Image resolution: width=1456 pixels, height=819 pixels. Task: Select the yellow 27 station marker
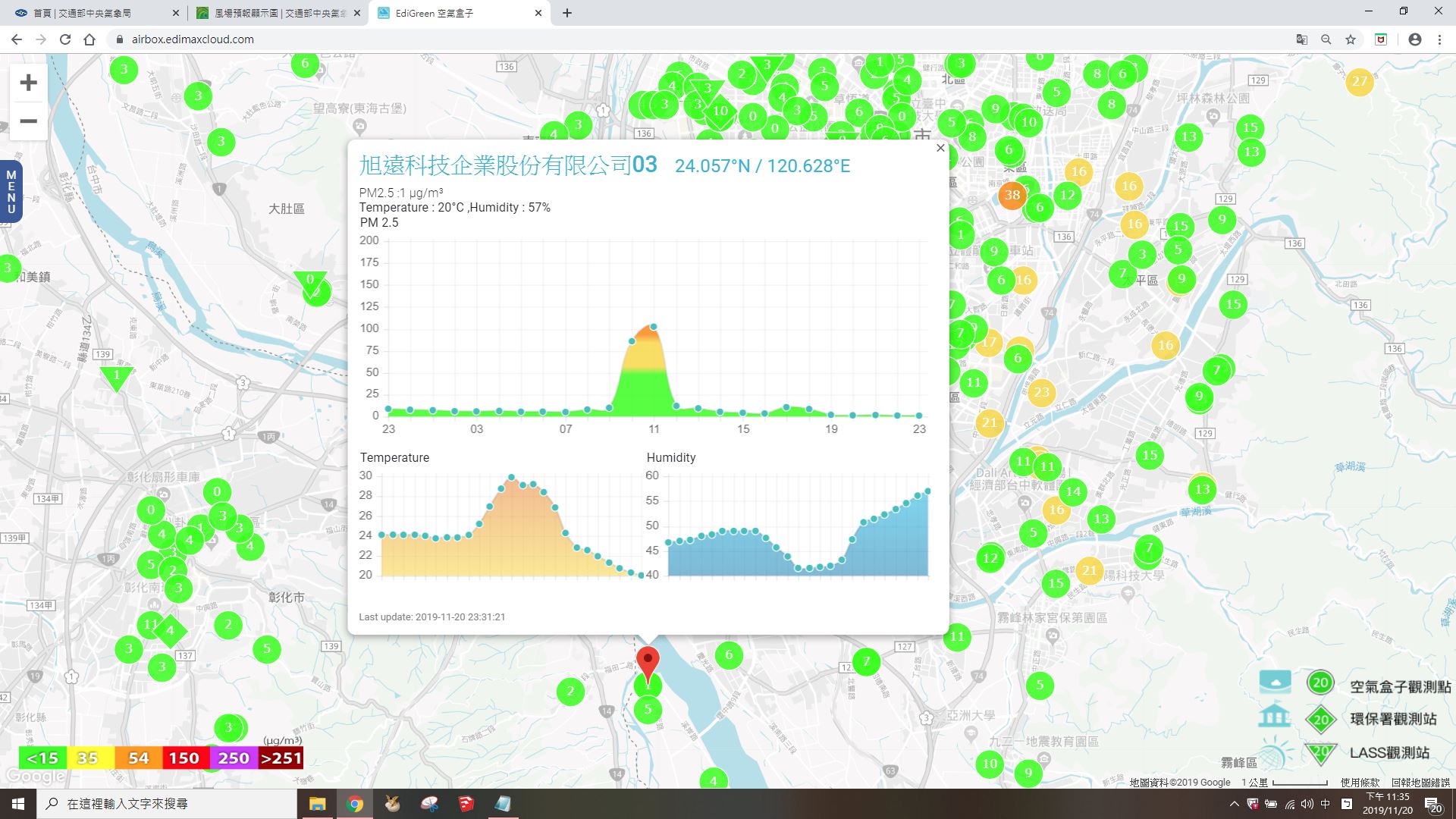1359,81
